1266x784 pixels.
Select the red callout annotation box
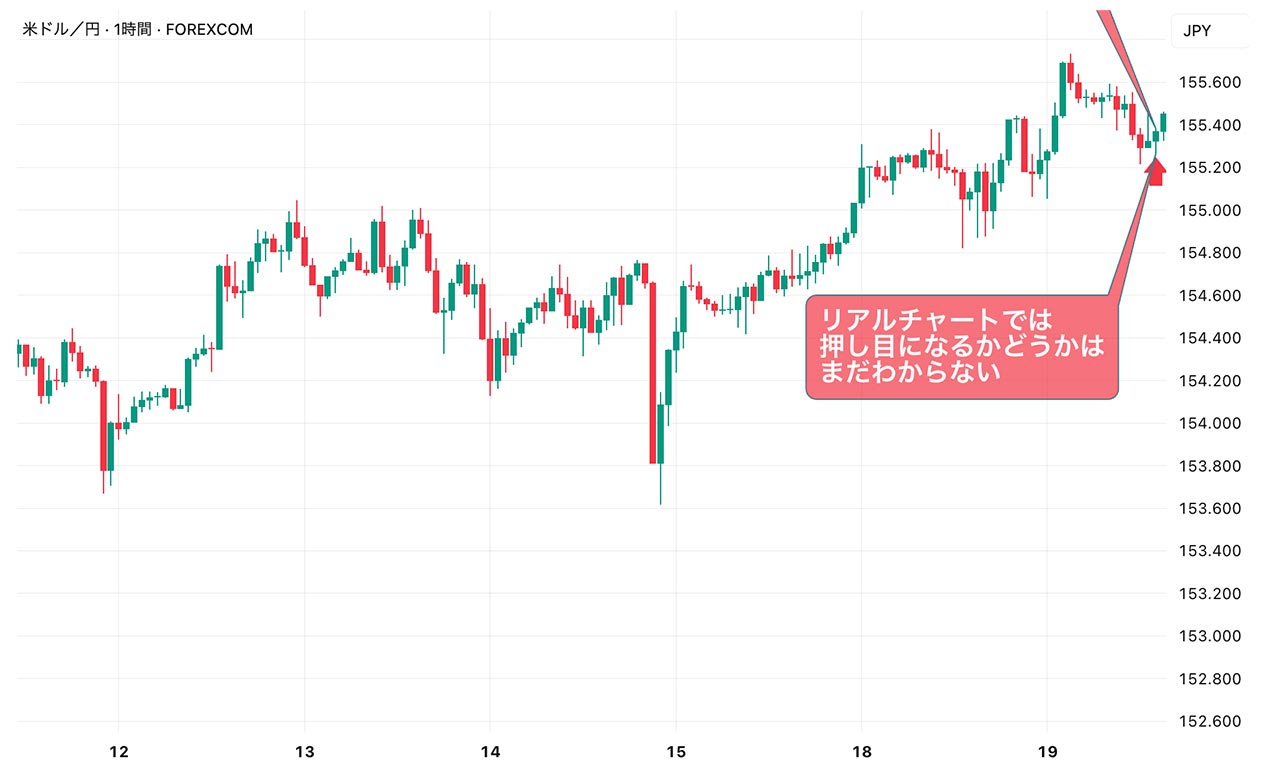pyautogui.click(x=960, y=347)
